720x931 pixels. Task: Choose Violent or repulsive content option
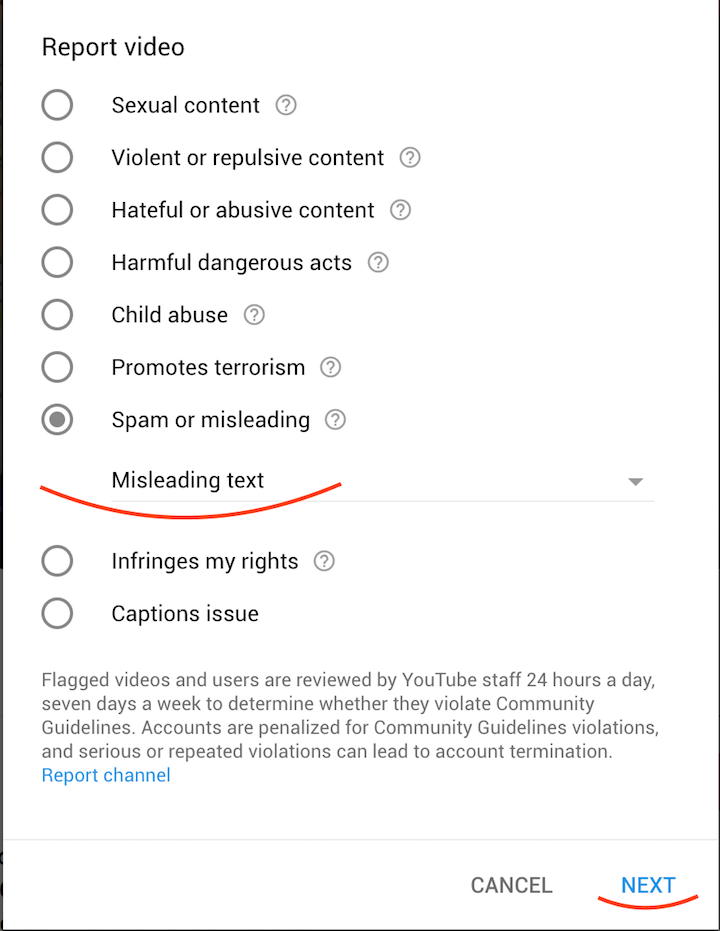point(57,158)
